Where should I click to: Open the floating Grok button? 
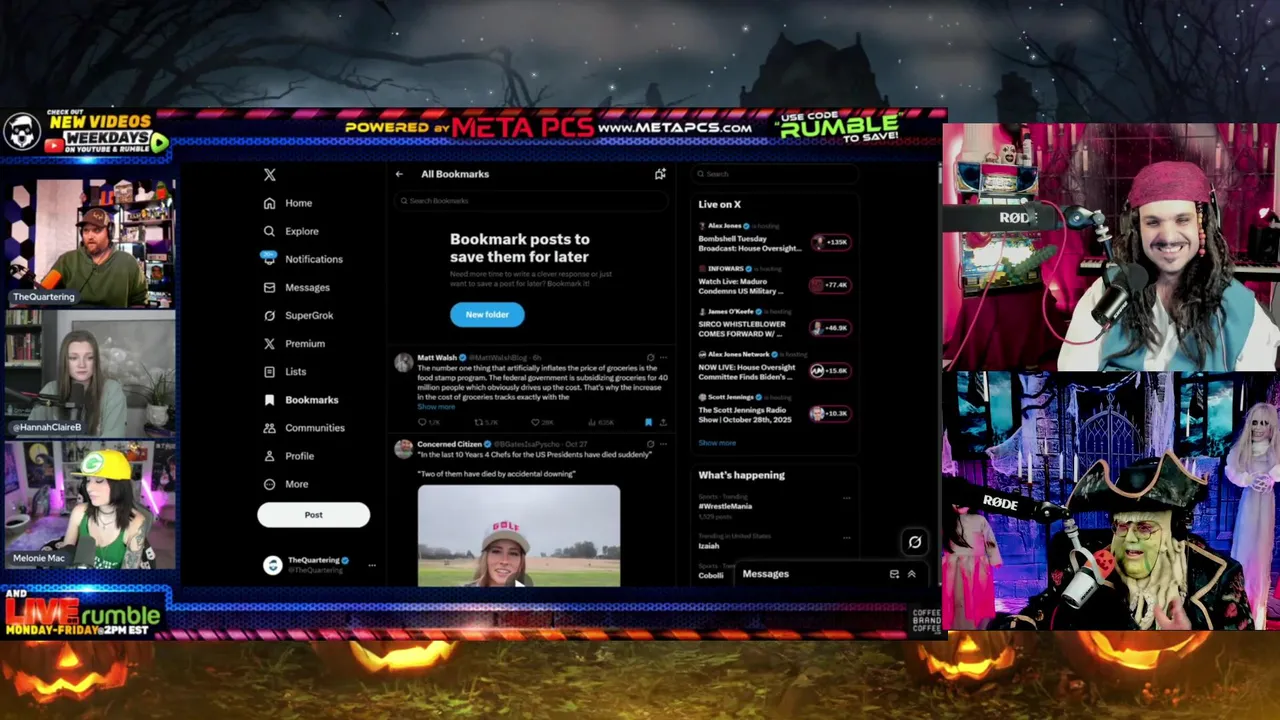click(x=914, y=542)
